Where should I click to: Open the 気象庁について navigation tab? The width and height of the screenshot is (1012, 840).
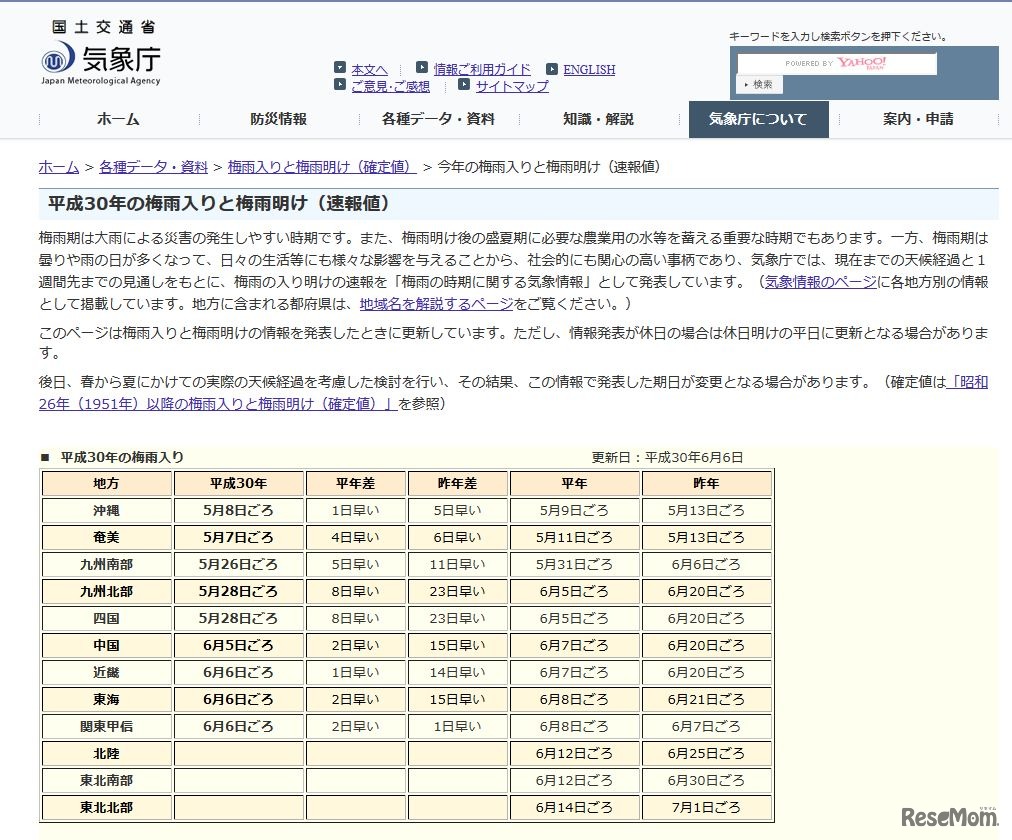point(758,119)
